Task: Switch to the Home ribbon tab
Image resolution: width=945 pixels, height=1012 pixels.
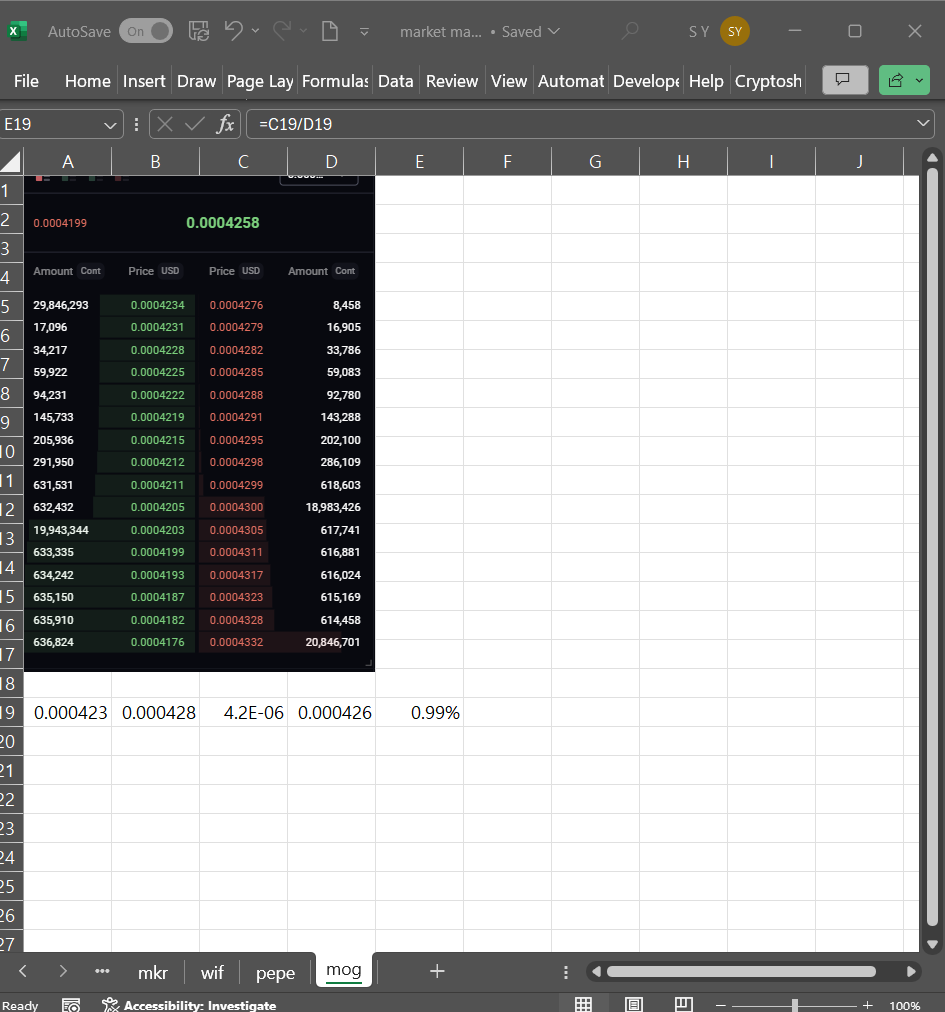Action: pyautogui.click(x=88, y=81)
